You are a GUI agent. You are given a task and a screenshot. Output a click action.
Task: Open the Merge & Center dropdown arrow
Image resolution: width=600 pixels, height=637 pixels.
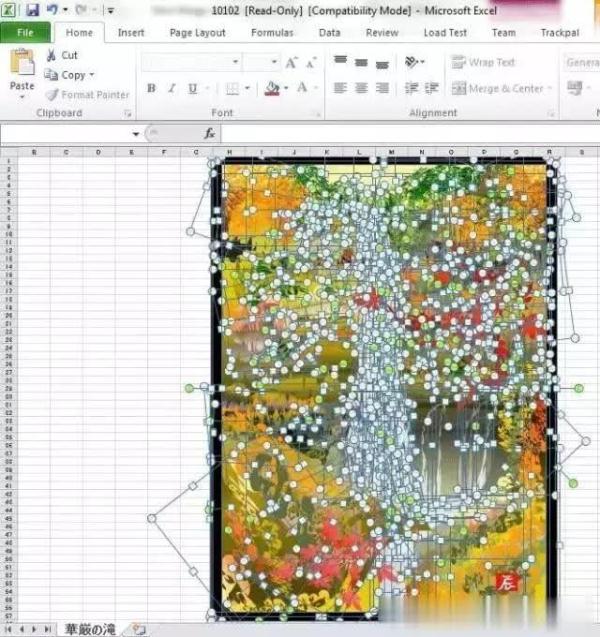549,88
